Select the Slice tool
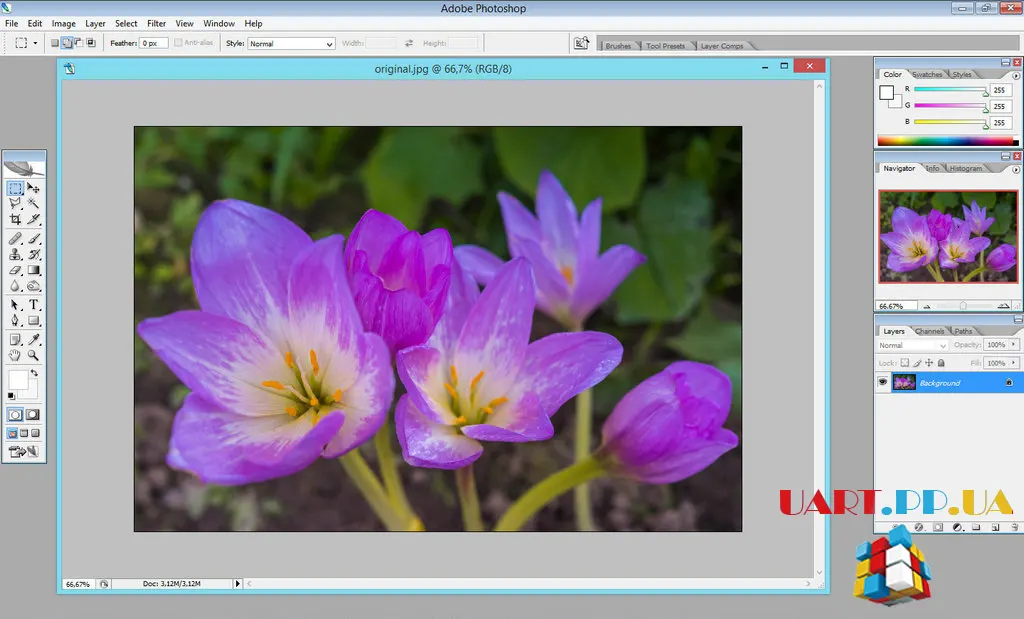1024x619 pixels. click(x=33, y=219)
